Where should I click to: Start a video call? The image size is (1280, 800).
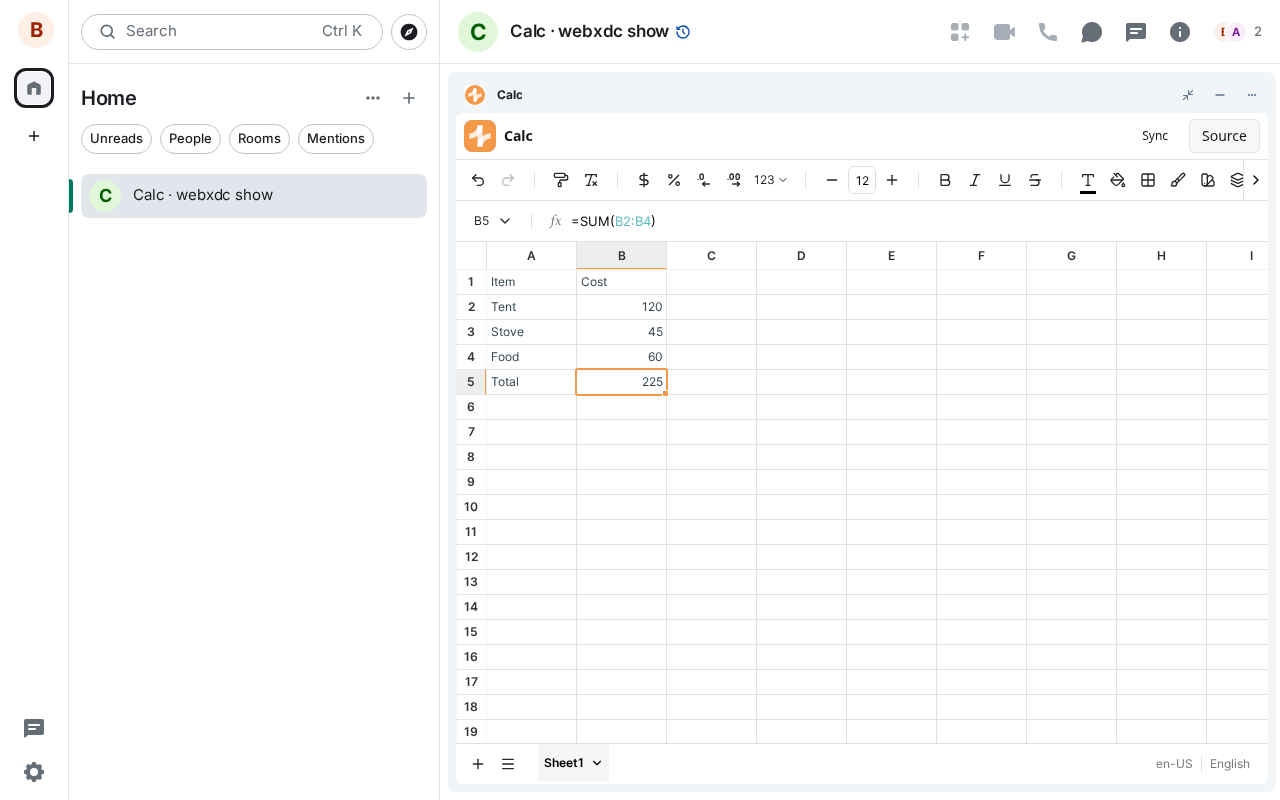pos(1004,32)
